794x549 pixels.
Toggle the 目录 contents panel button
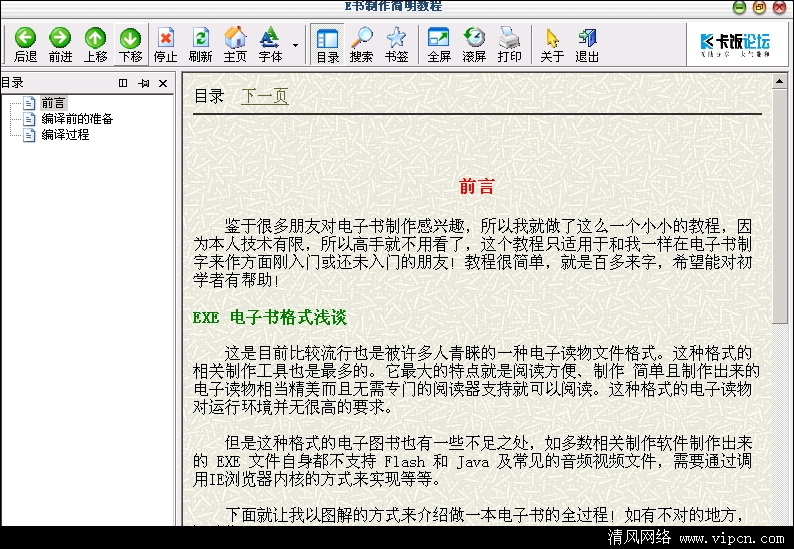[327, 44]
